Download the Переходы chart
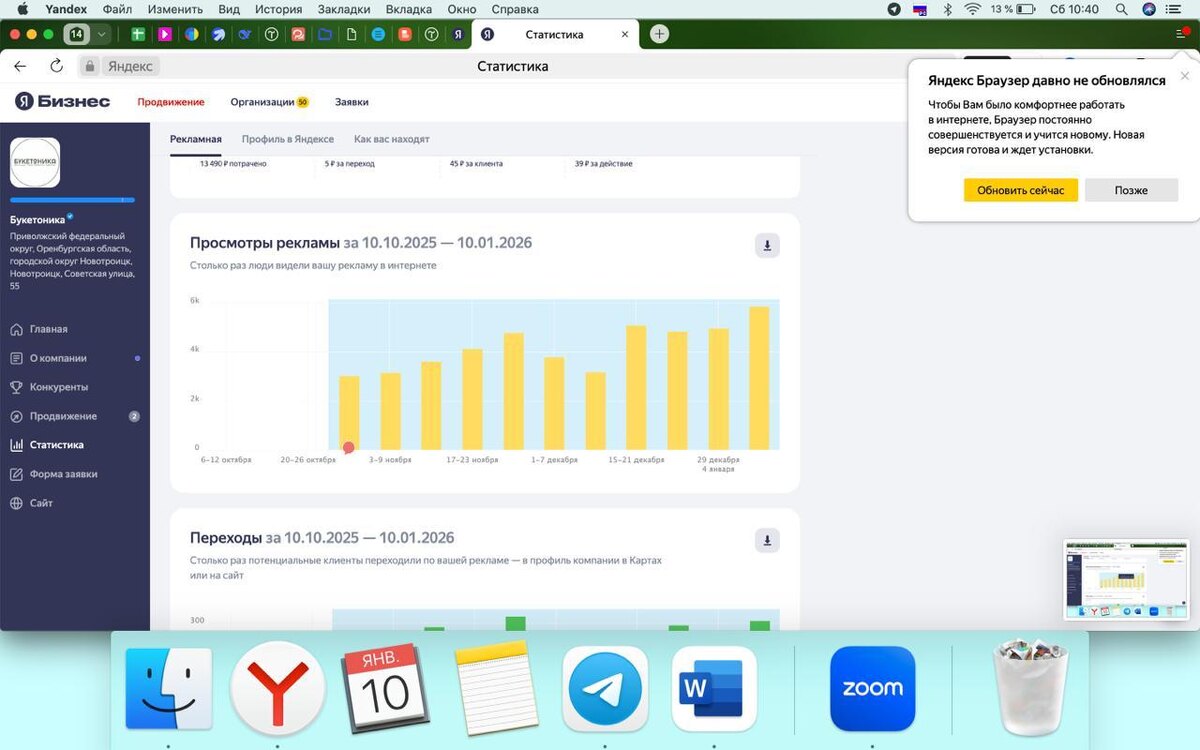Image resolution: width=1200 pixels, height=750 pixels. 767,541
